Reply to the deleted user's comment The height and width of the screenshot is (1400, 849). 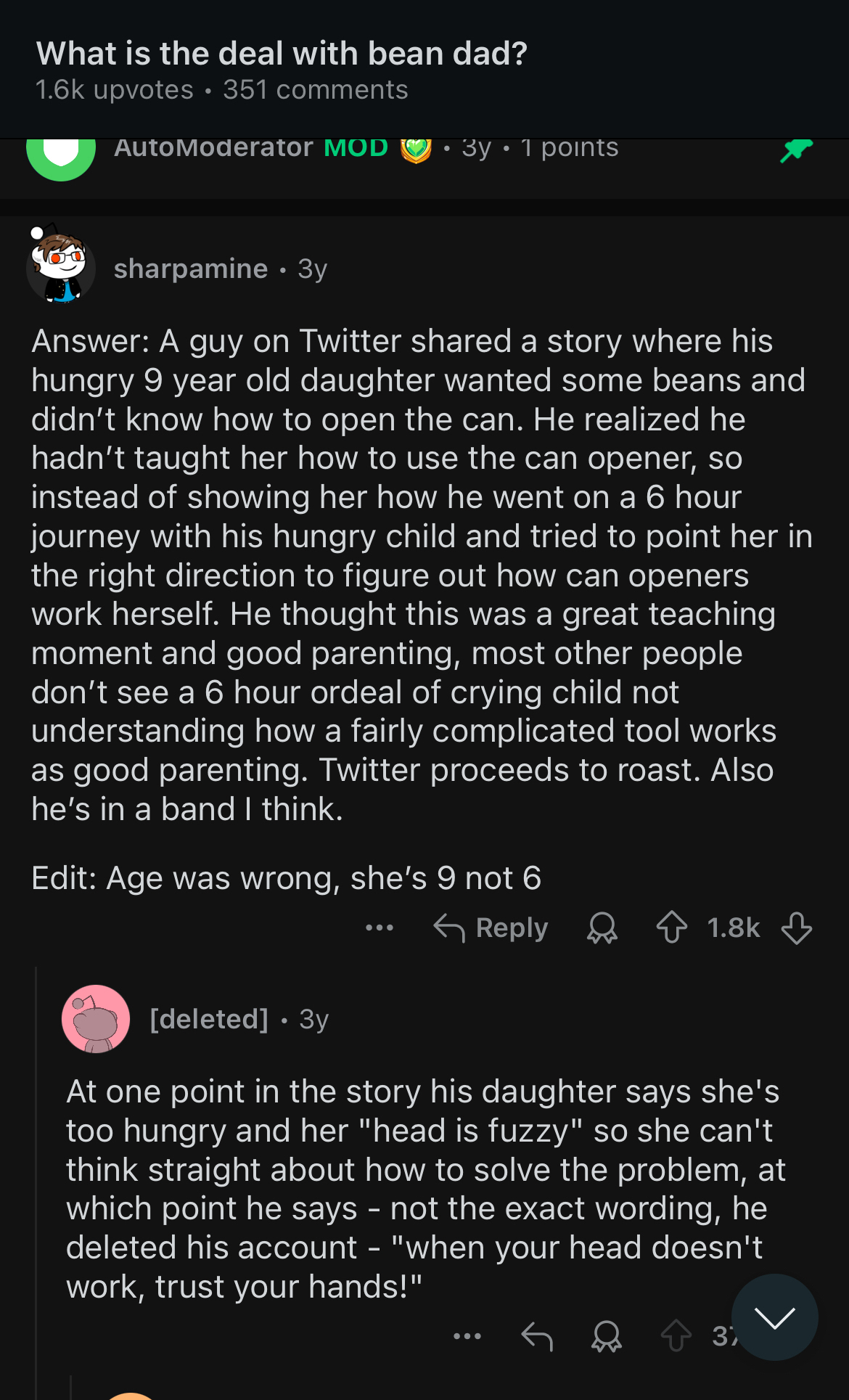(x=537, y=1336)
